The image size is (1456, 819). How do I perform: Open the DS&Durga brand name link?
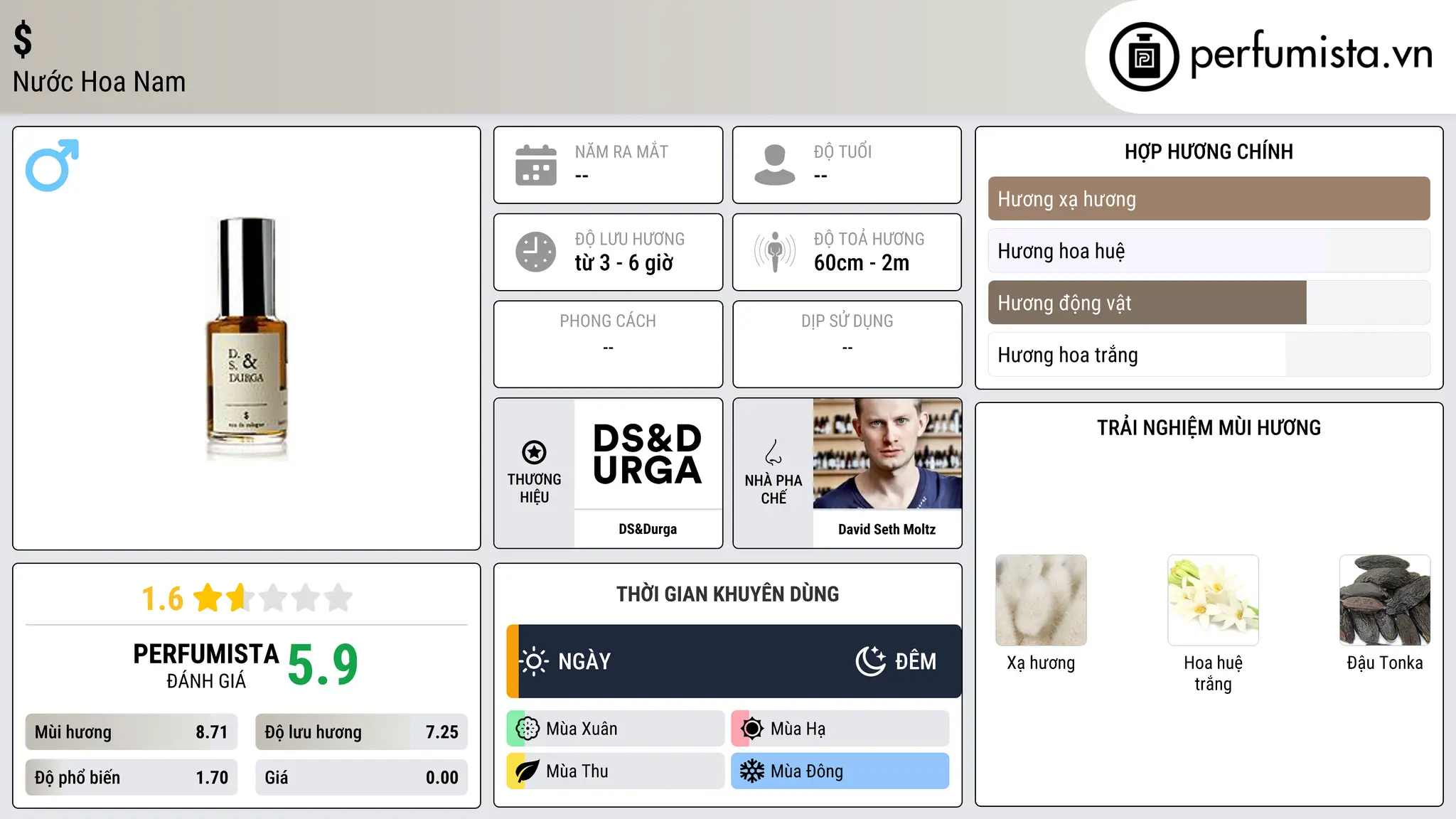pos(648,529)
